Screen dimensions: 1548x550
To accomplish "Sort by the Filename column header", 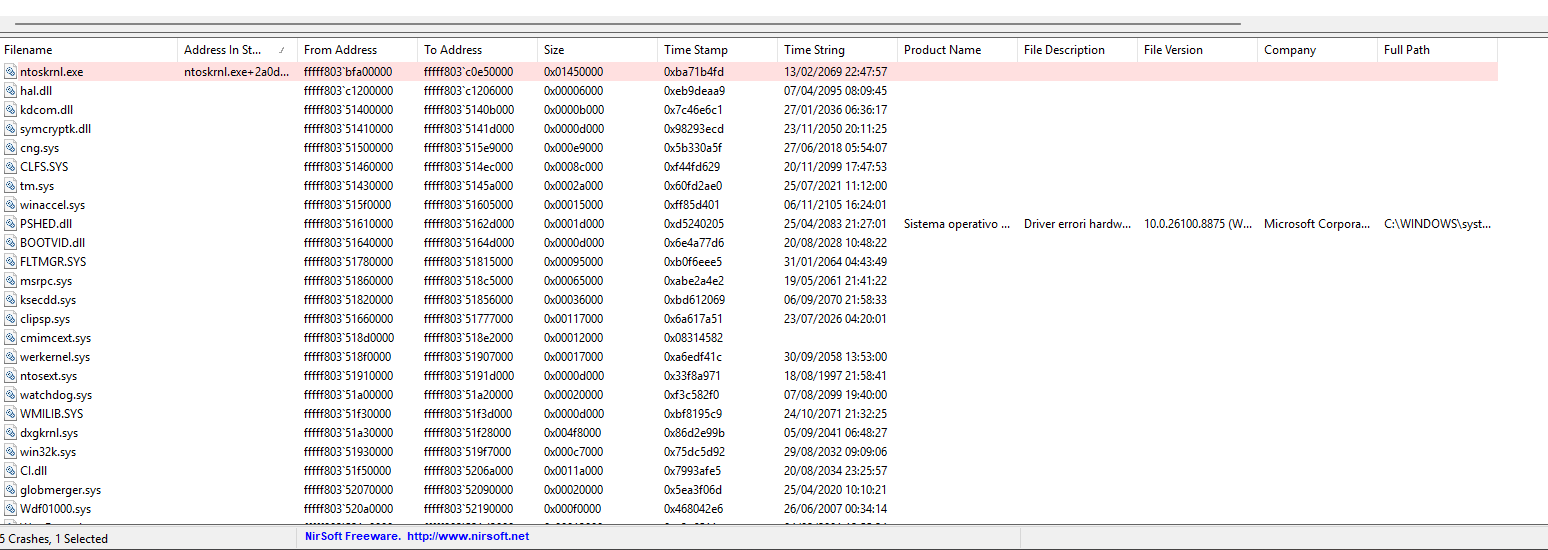I will click(89, 50).
